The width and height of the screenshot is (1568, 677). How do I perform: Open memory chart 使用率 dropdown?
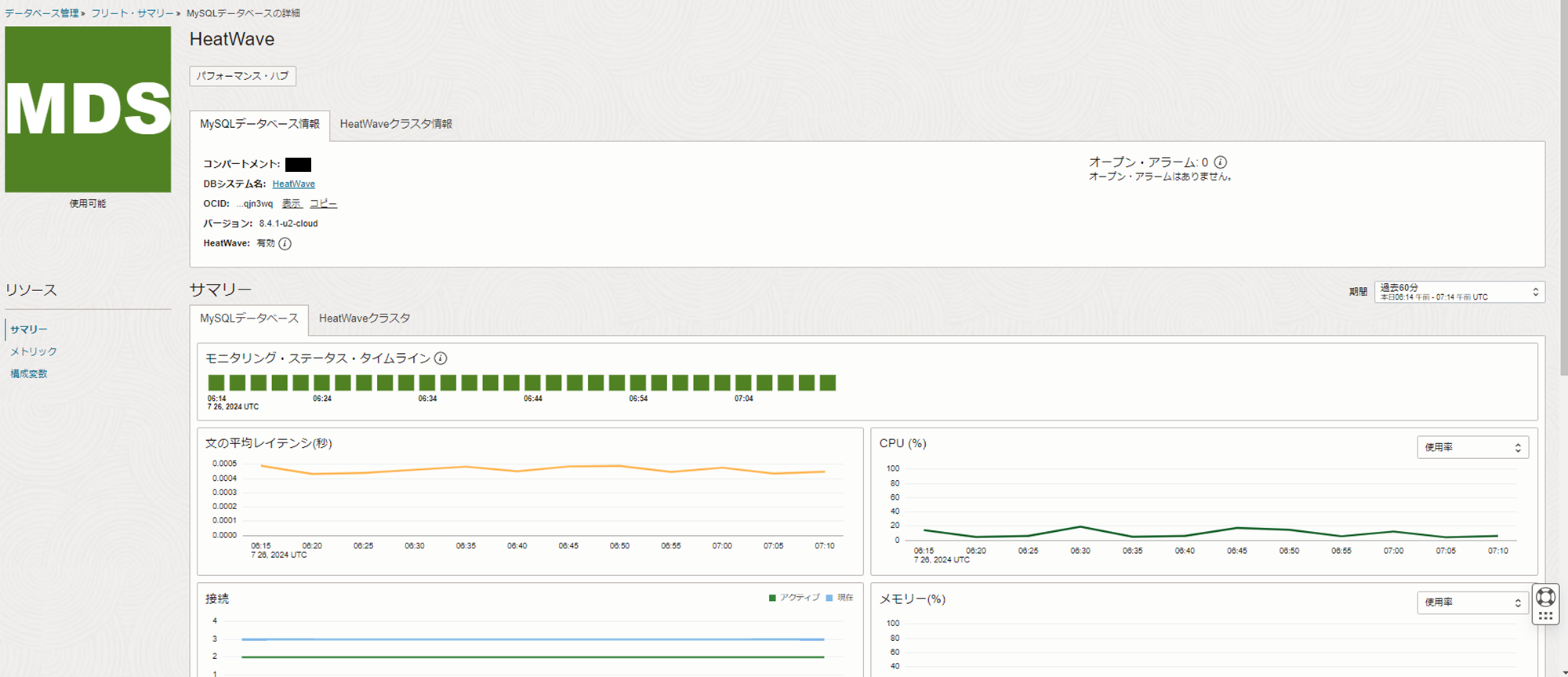(1473, 602)
